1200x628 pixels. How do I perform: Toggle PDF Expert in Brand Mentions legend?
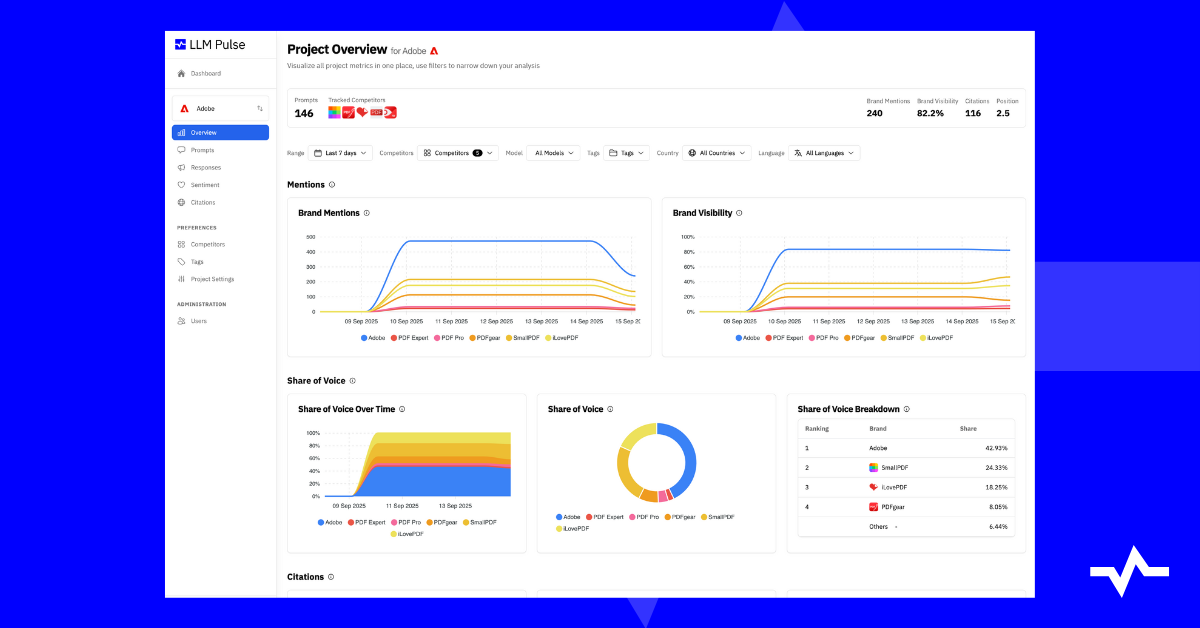coord(409,338)
